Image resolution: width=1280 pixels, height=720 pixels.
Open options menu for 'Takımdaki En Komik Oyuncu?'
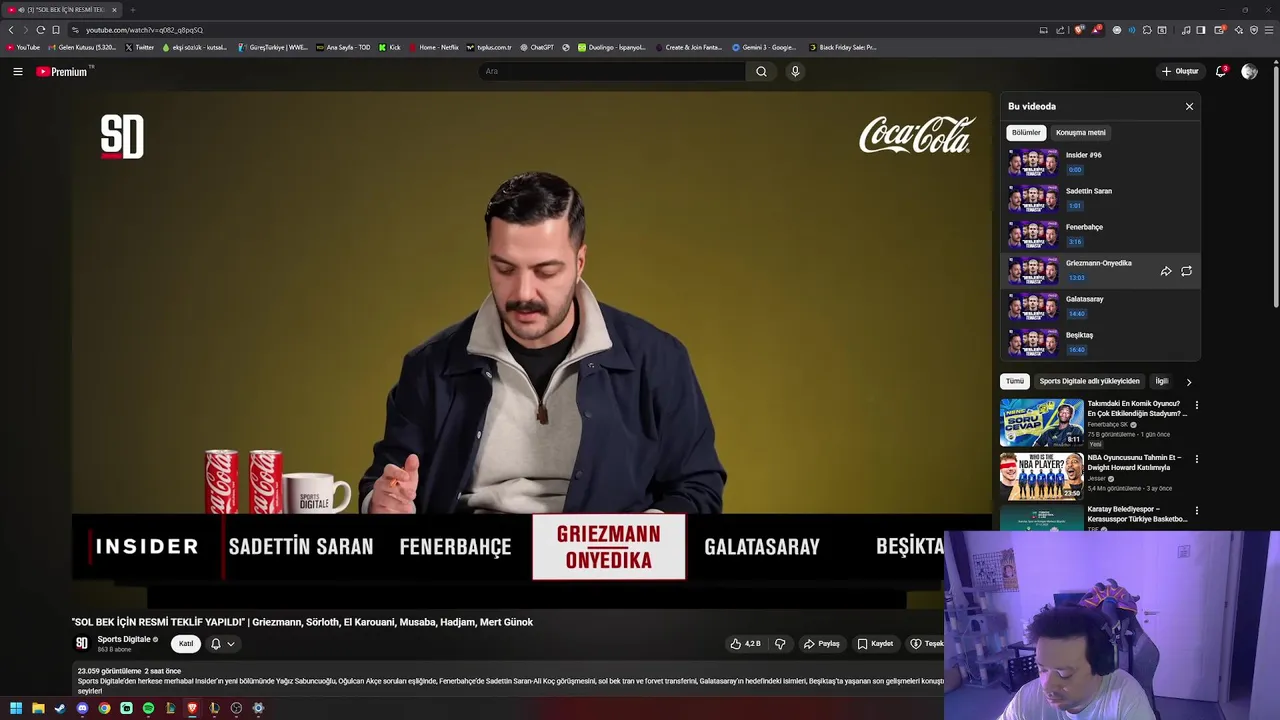pos(1196,405)
